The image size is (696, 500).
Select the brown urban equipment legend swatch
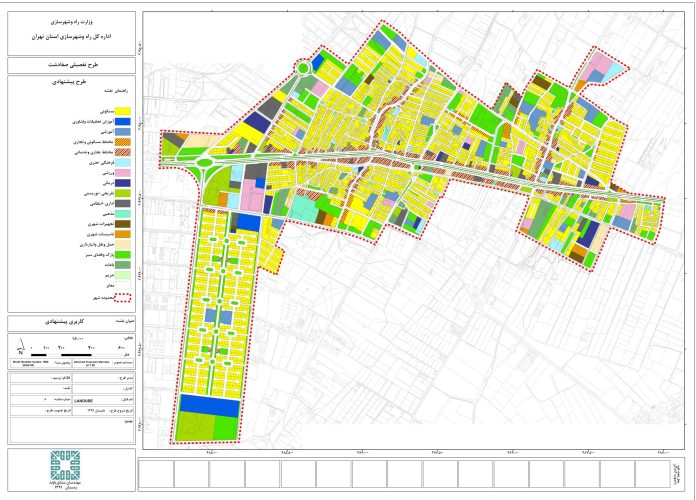click(x=123, y=224)
